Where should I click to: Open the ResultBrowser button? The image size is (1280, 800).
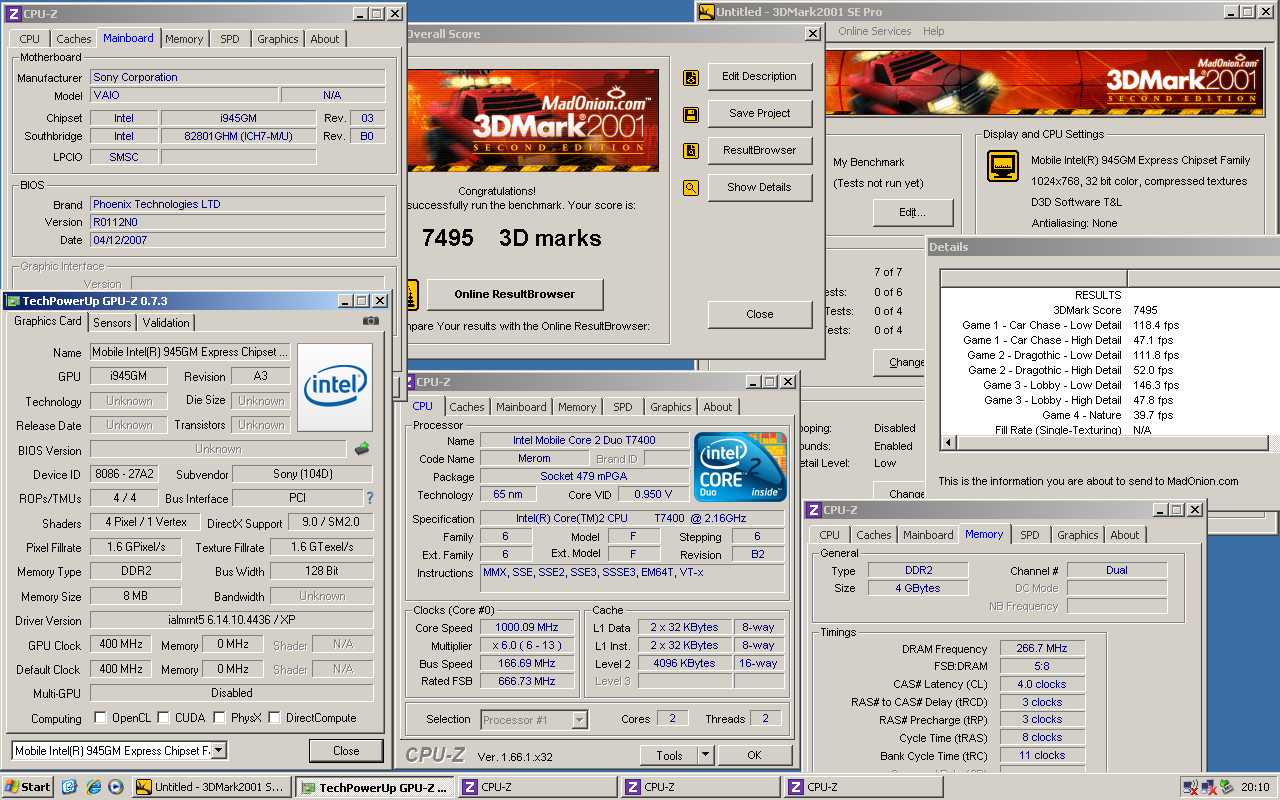tap(760, 150)
